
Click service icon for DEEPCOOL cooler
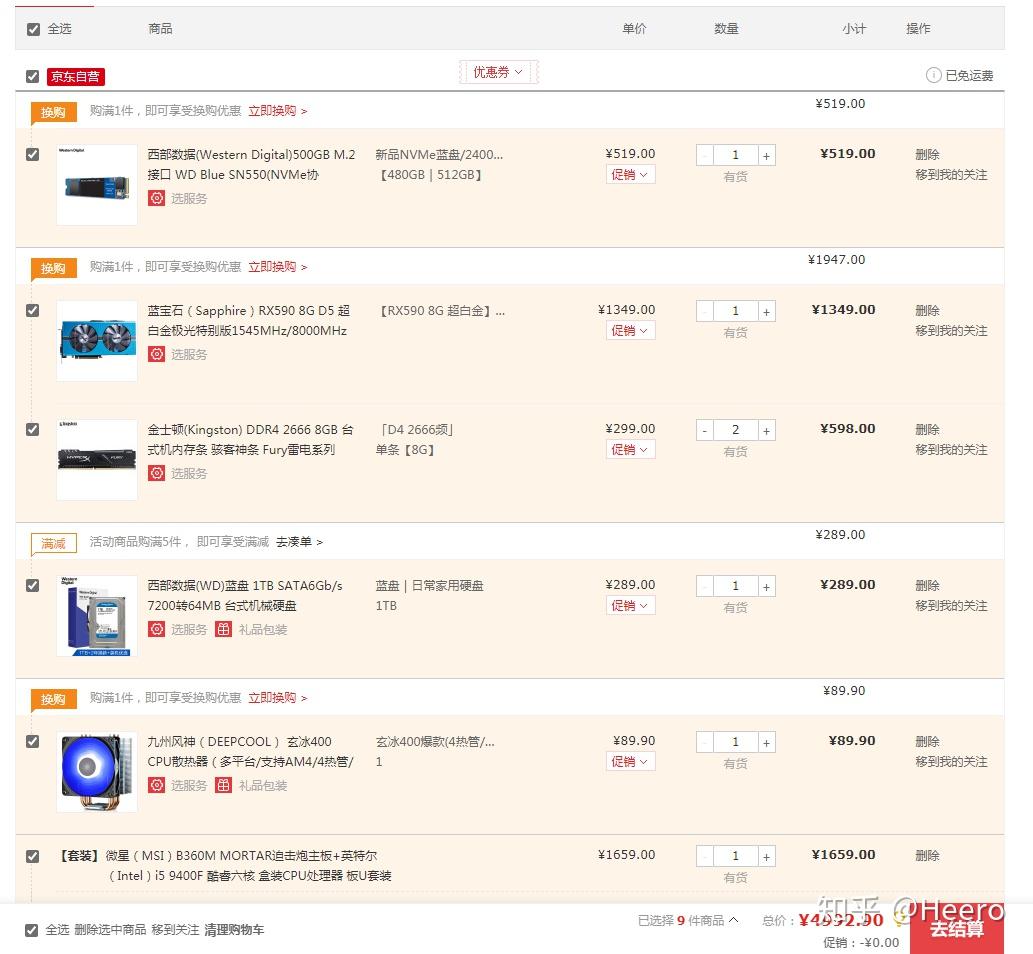[x=156, y=785]
